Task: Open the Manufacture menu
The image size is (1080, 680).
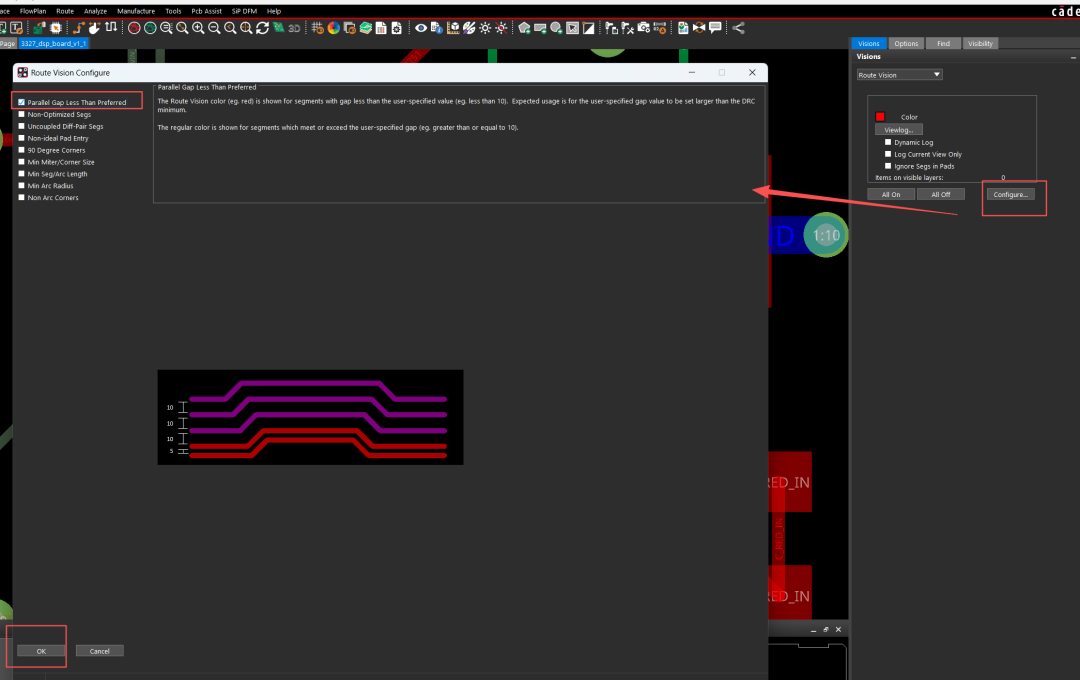Action: 136,11
